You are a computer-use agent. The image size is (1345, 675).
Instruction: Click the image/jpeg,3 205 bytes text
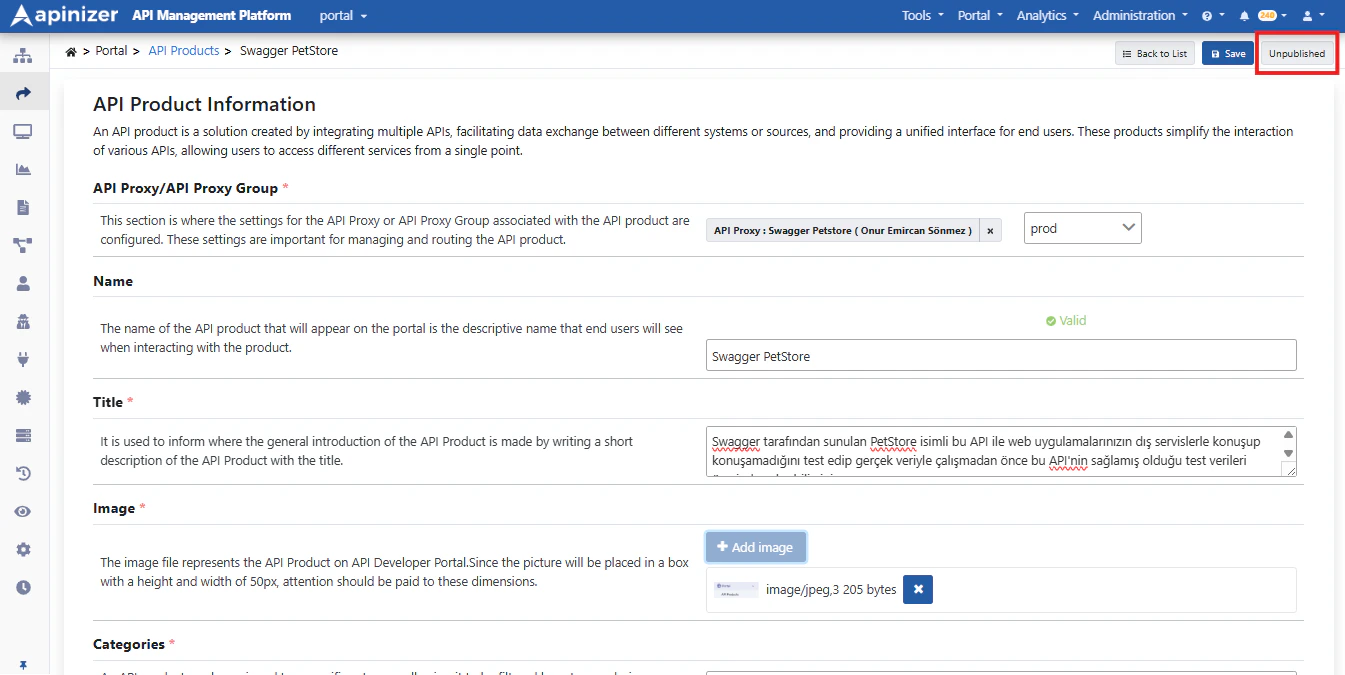tap(831, 590)
